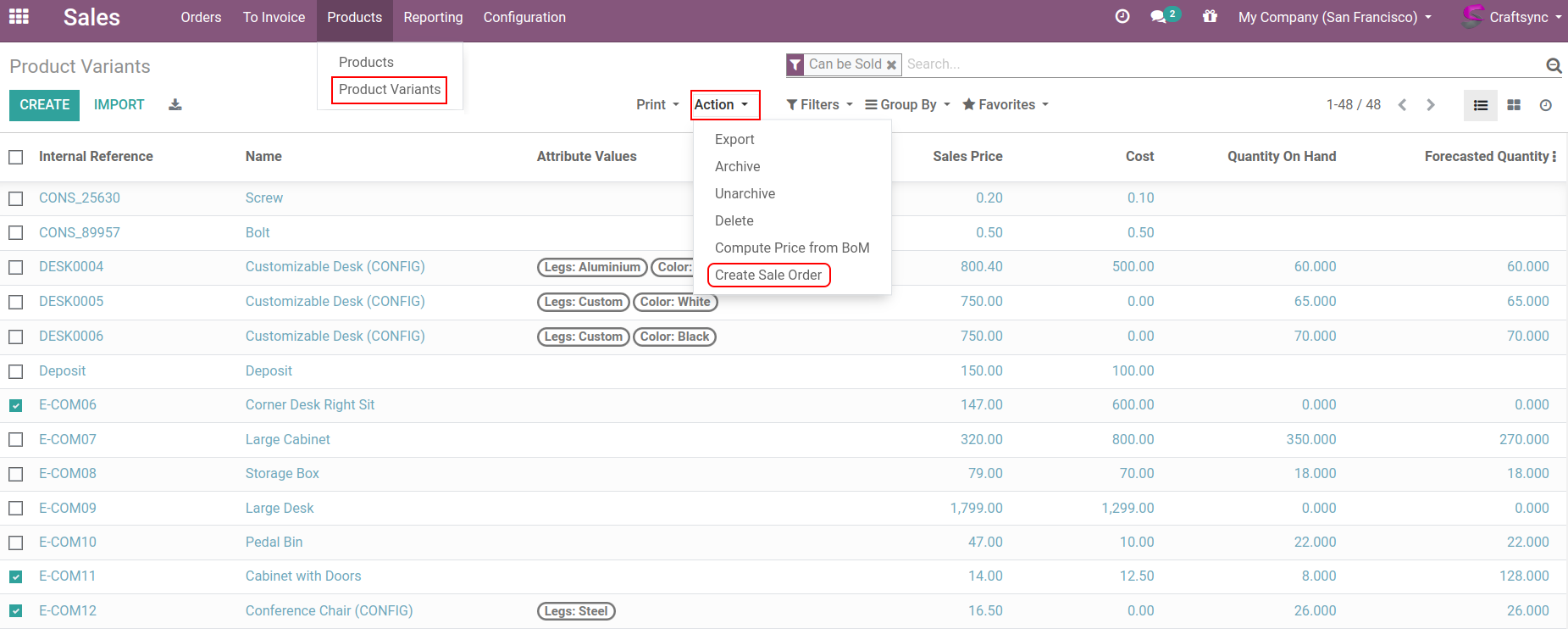The image size is (1568, 629).
Task: Open the activities clock icon in navbar
Action: [x=1122, y=17]
